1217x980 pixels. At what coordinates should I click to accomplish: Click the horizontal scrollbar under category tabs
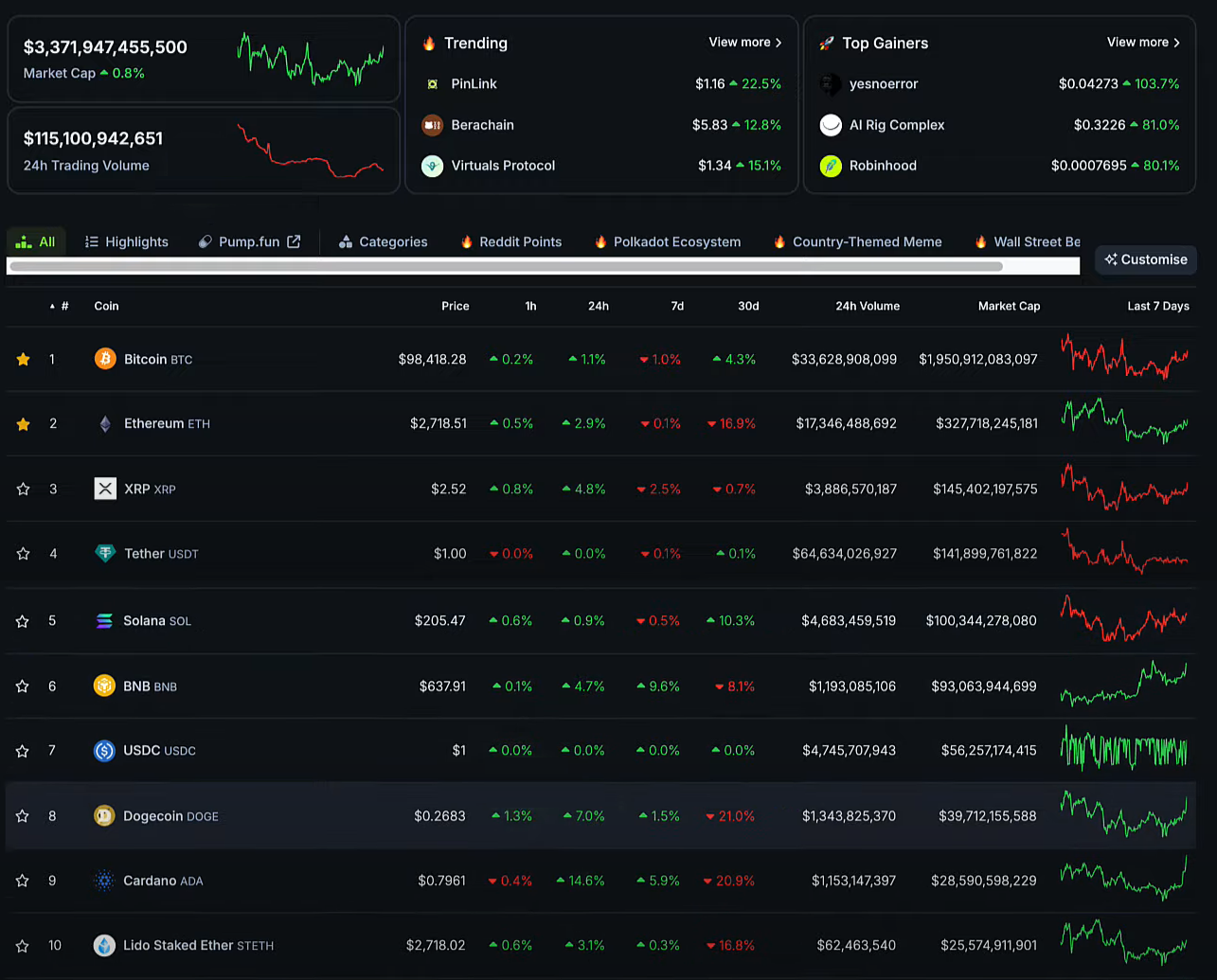[506, 266]
